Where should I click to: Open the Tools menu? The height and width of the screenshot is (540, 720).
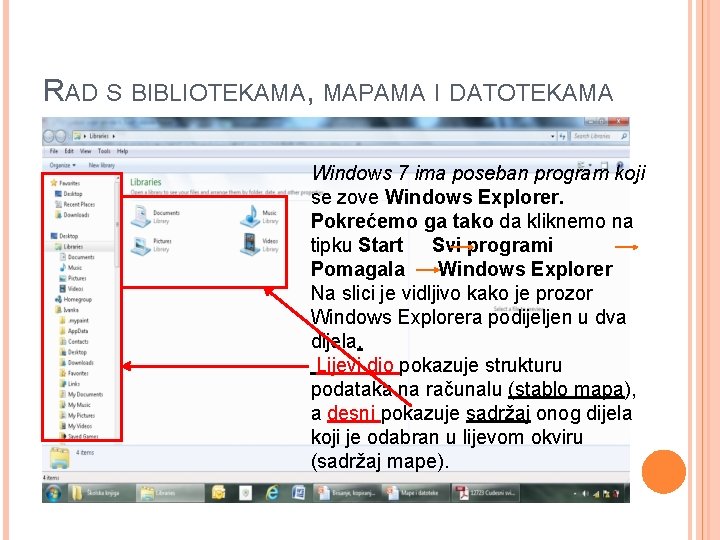104,151
